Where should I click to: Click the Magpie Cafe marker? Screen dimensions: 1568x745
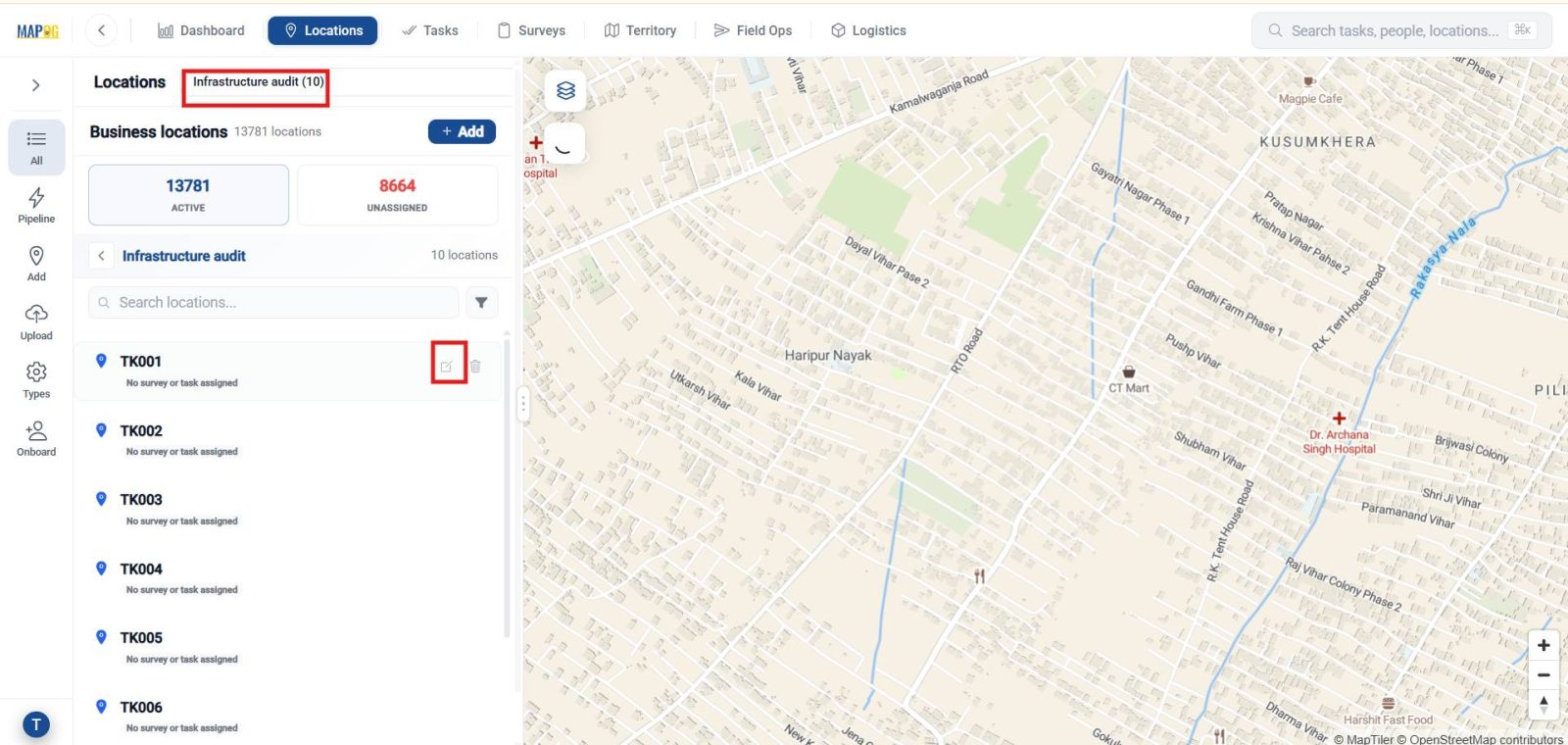click(x=1308, y=81)
